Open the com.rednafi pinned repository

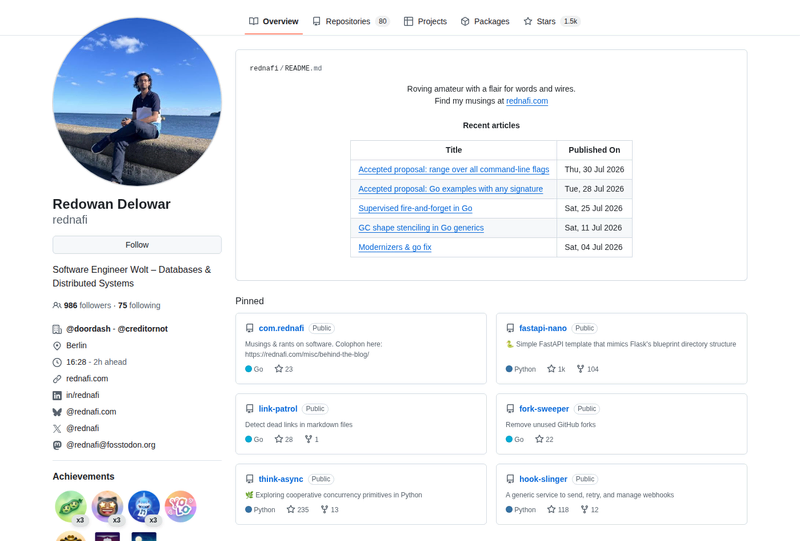coord(281,328)
